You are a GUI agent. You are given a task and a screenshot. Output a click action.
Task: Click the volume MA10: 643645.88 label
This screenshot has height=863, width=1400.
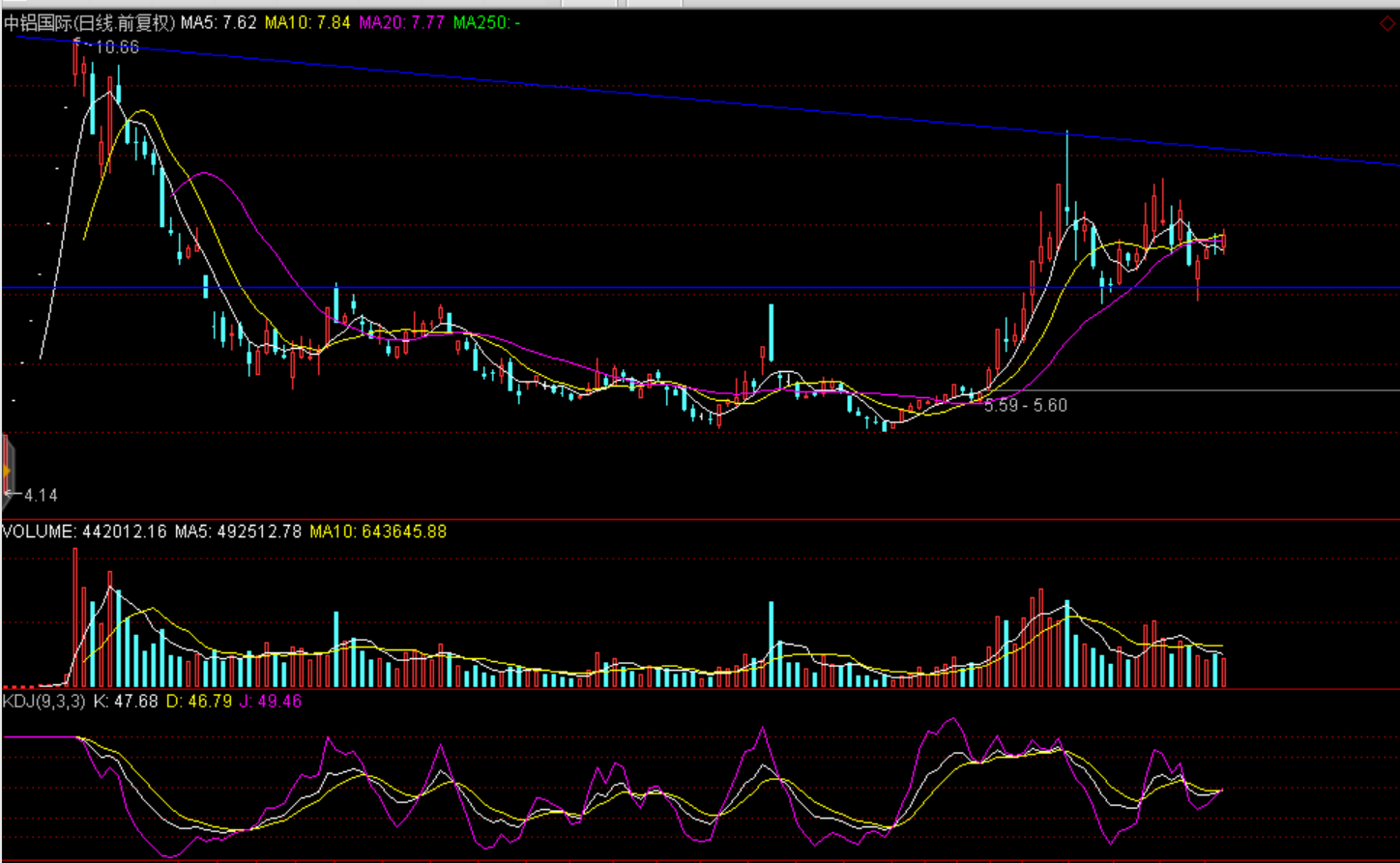[378, 532]
